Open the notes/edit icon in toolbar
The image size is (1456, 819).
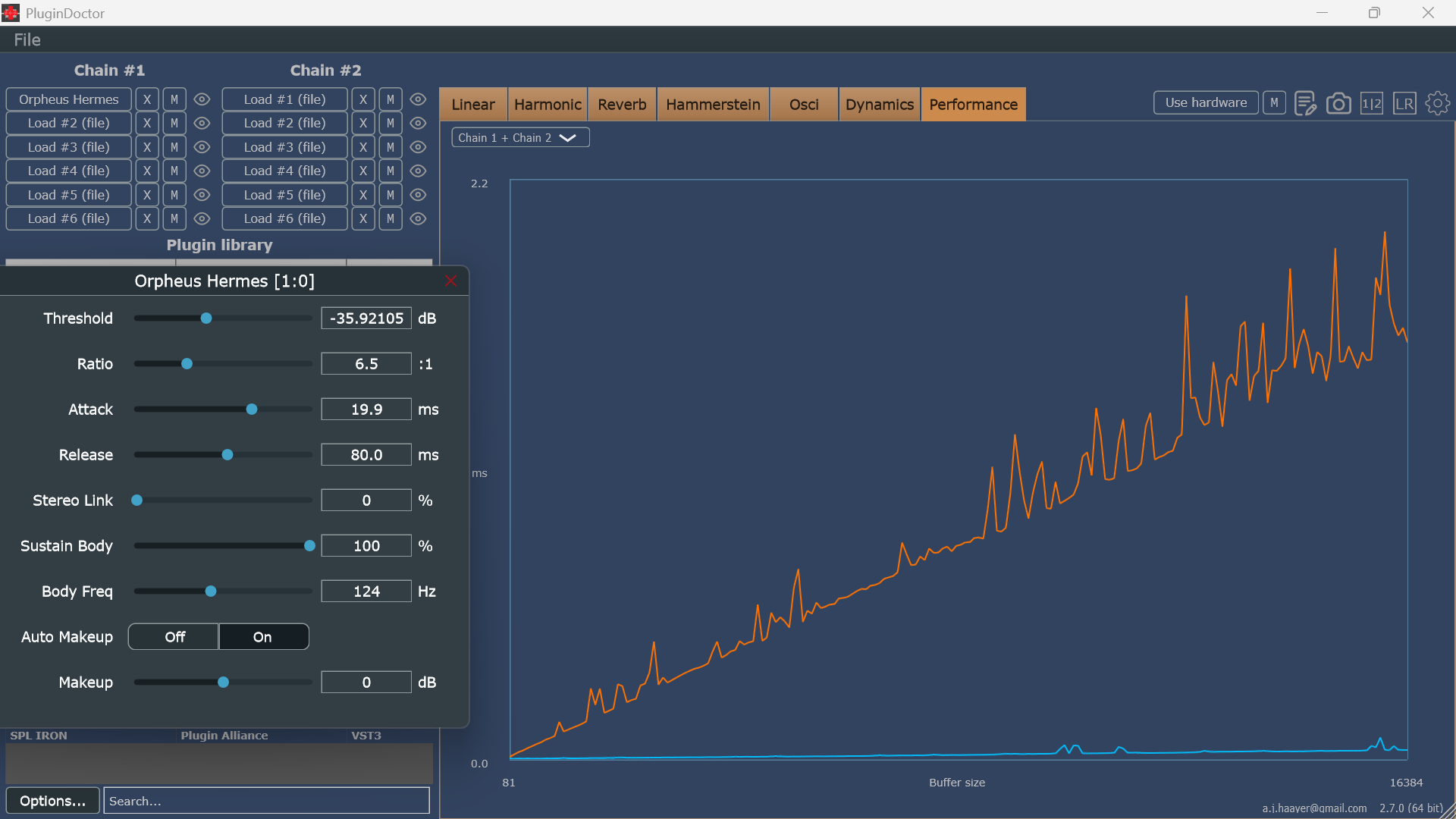tap(1305, 103)
